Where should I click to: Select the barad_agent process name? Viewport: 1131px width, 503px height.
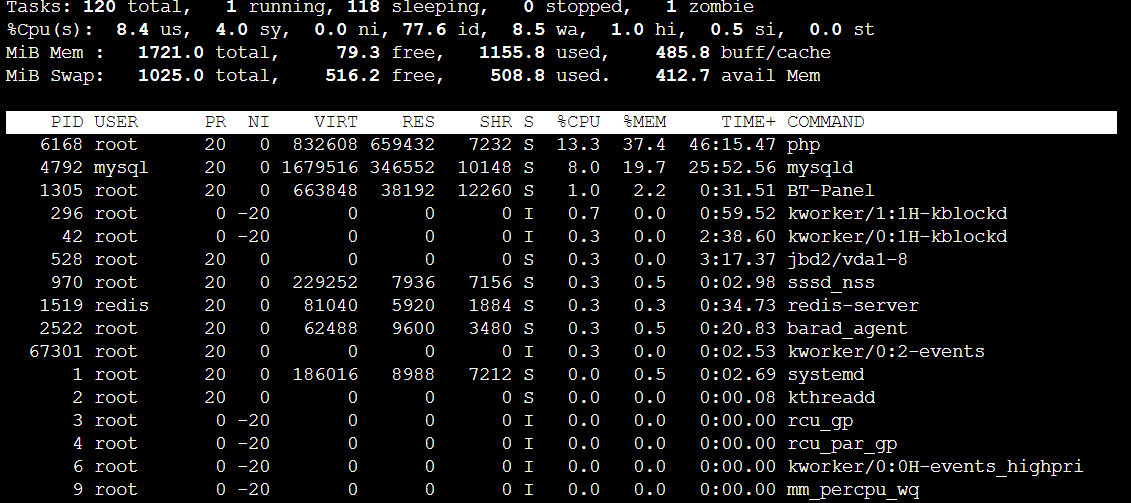point(848,329)
